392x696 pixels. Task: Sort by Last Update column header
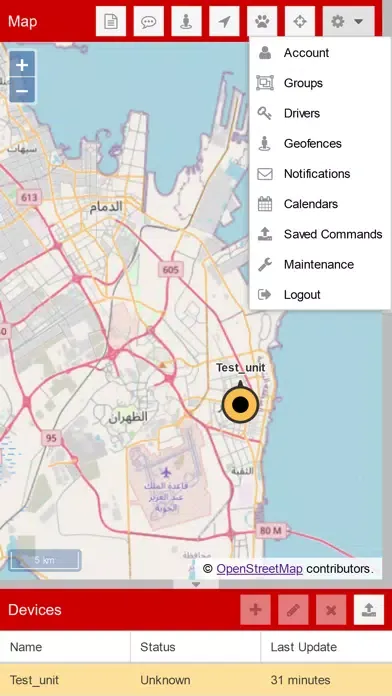coord(326,647)
